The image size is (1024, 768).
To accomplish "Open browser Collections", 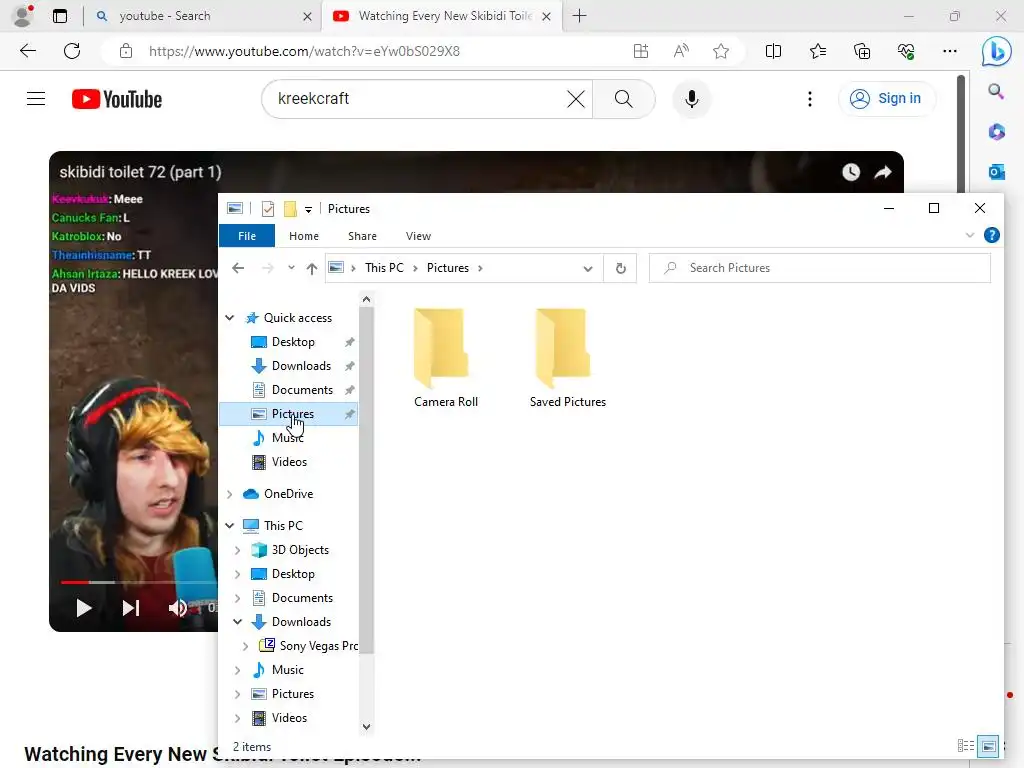I will click(862, 51).
